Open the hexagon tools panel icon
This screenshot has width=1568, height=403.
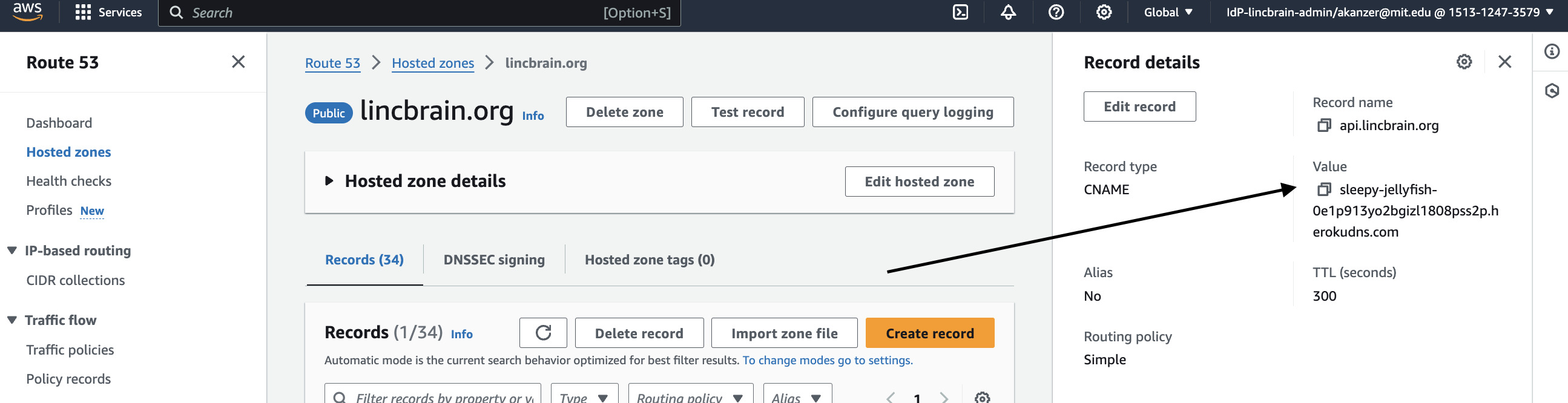click(x=1552, y=91)
